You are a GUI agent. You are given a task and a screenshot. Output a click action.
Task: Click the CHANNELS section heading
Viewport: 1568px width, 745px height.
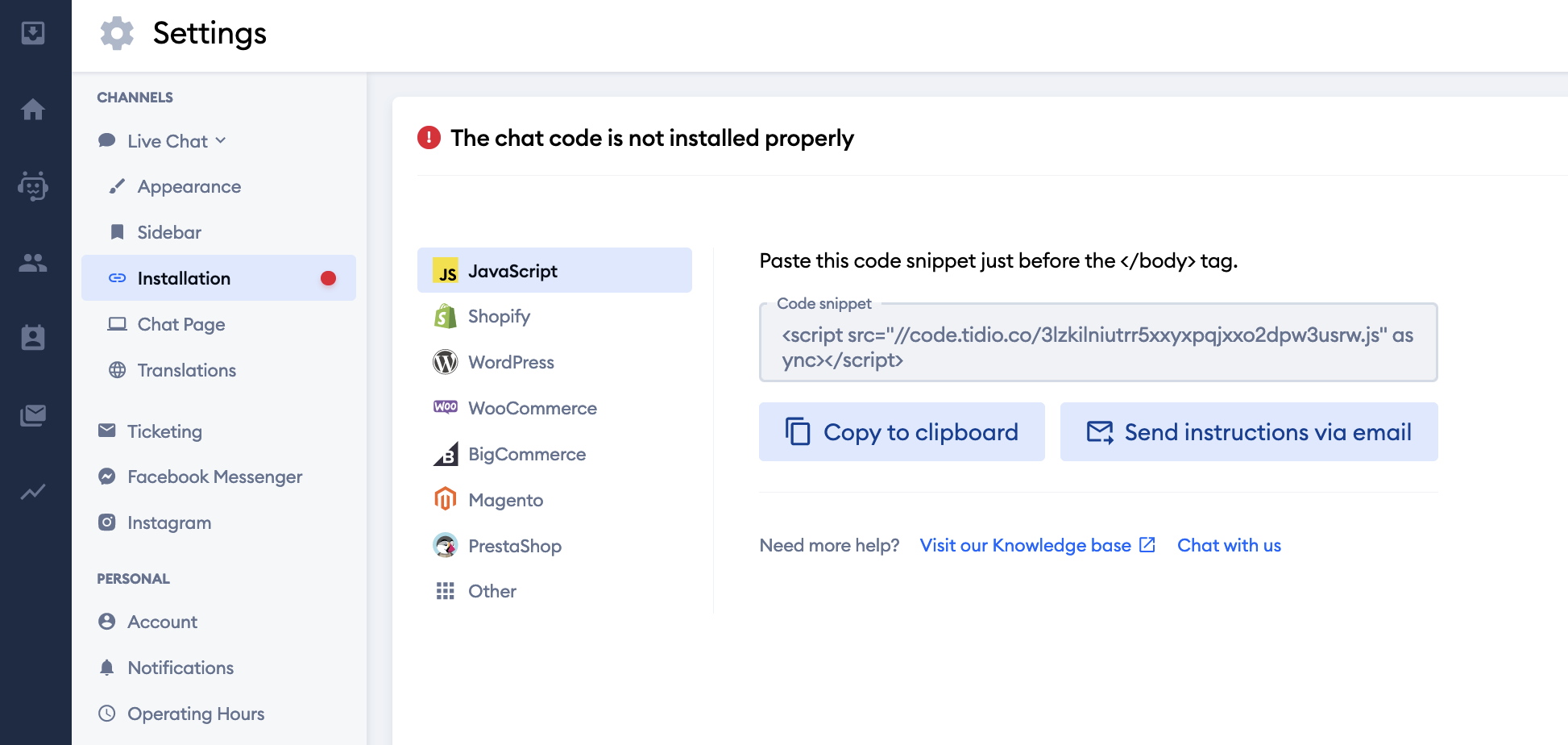135,98
